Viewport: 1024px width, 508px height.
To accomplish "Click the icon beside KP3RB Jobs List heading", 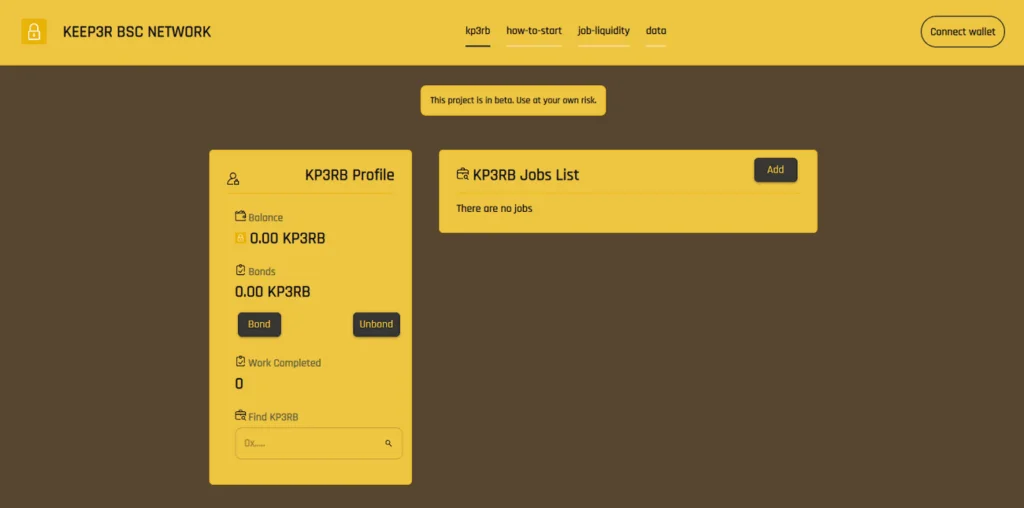I will pyautogui.click(x=462, y=174).
